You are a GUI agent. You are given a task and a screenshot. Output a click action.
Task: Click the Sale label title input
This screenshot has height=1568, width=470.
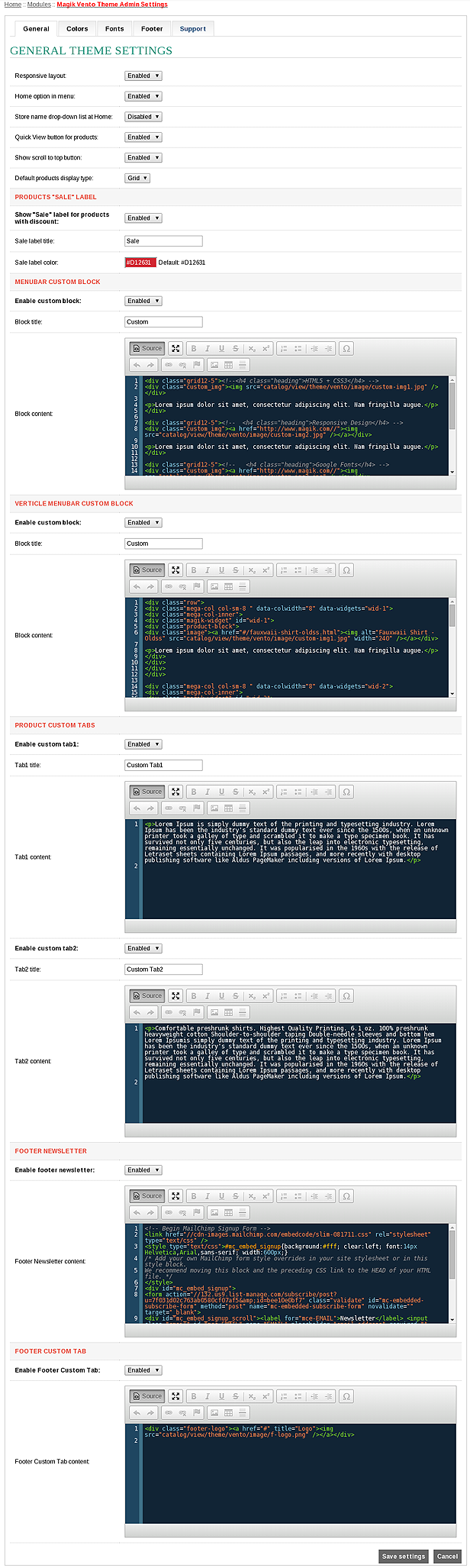coord(163,241)
